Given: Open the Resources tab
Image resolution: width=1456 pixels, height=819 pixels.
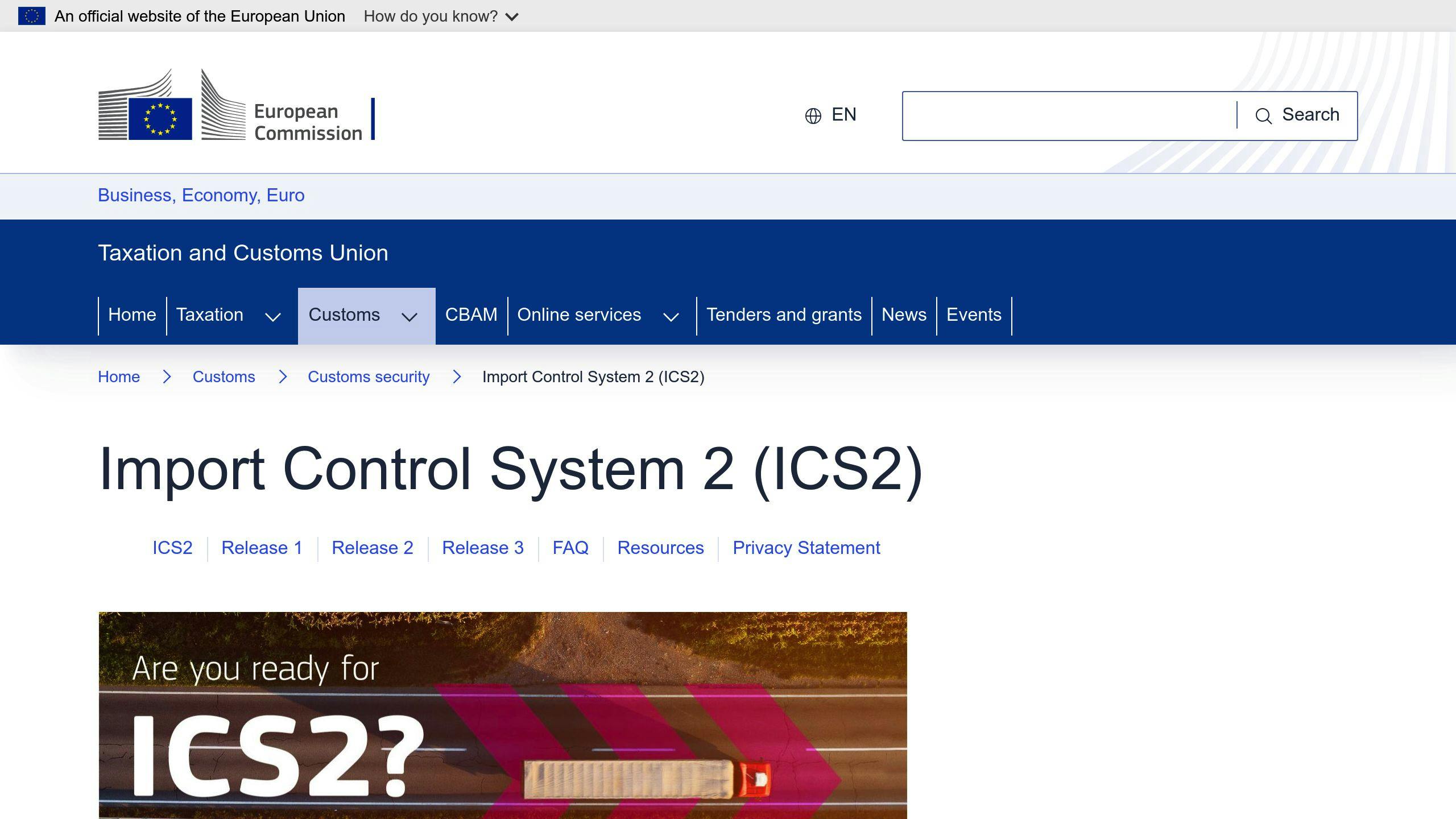Looking at the screenshot, I should pyautogui.click(x=661, y=548).
